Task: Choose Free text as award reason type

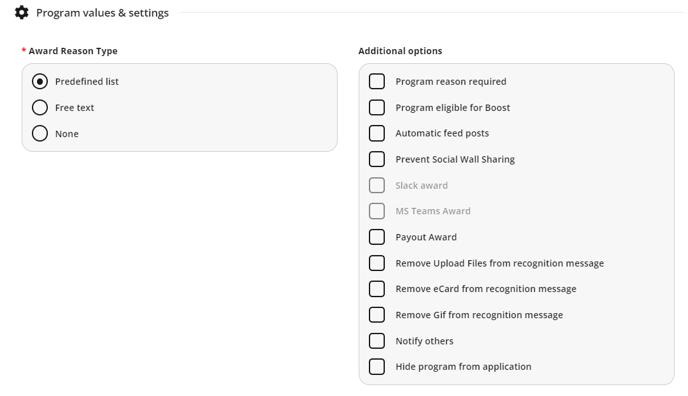Action: (40, 107)
